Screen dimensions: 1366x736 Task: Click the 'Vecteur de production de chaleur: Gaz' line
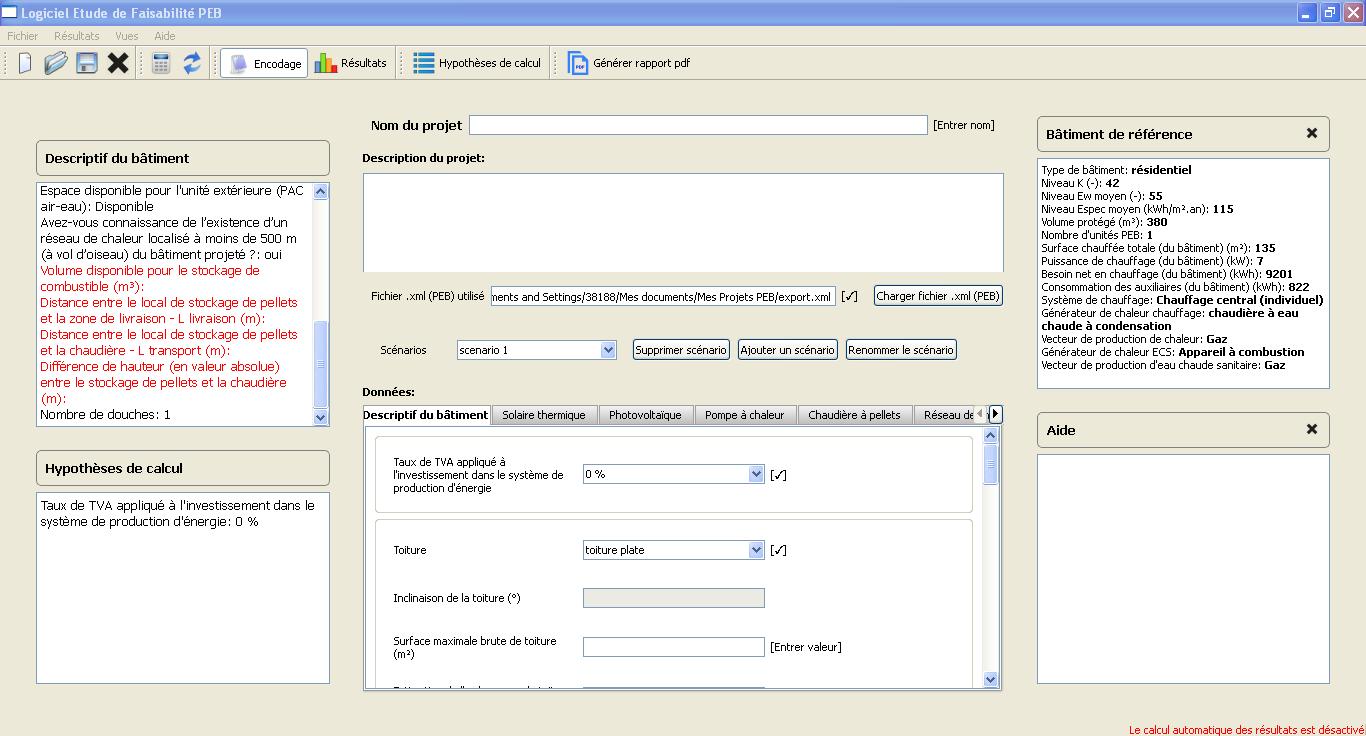(x=1134, y=339)
